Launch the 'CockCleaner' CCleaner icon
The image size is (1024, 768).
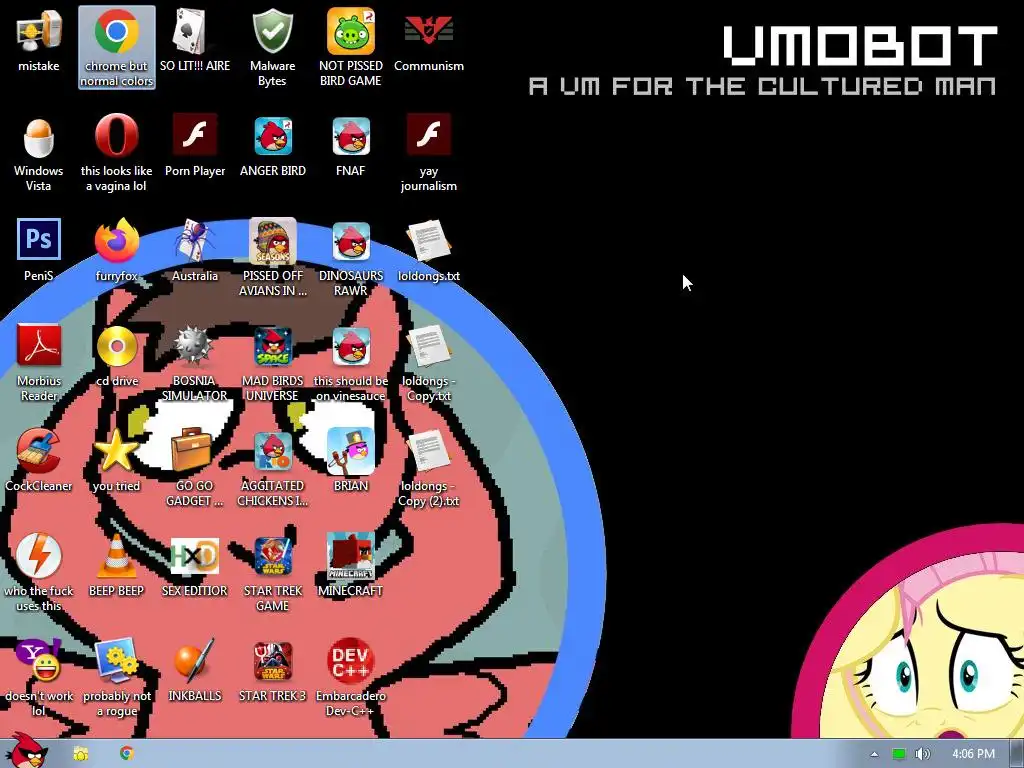pos(39,460)
